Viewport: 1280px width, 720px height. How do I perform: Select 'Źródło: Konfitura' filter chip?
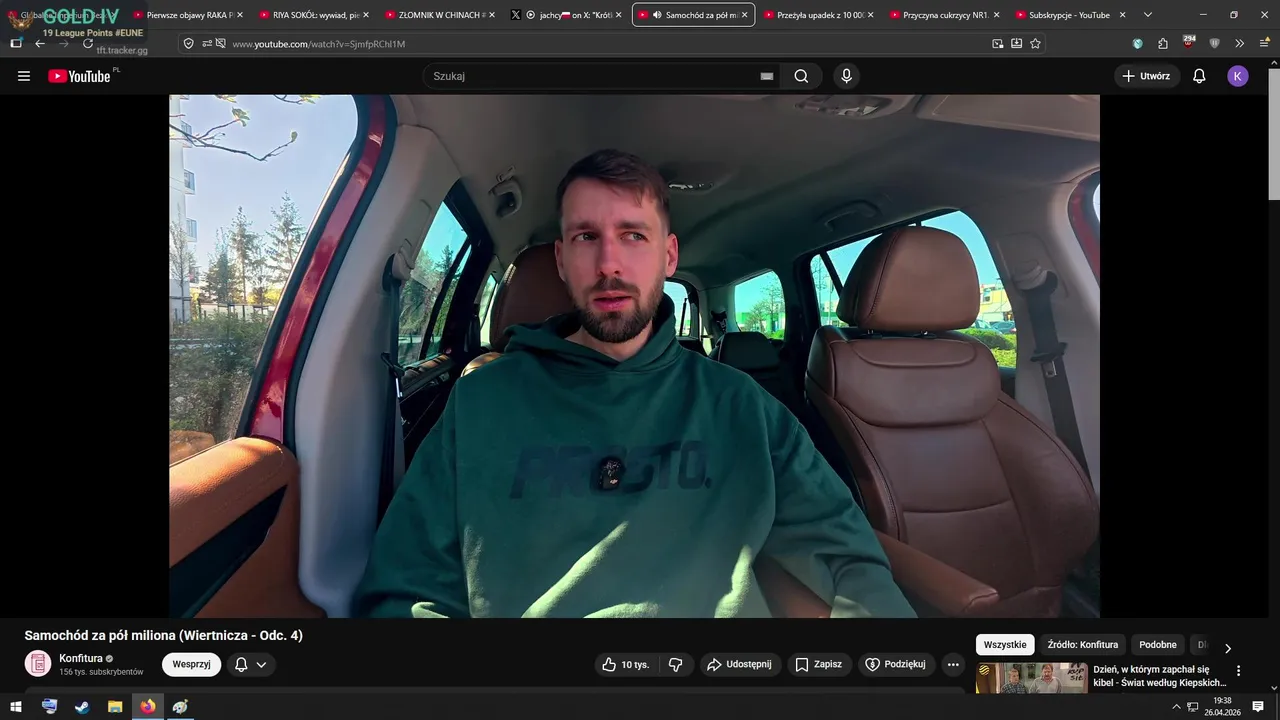(1083, 645)
